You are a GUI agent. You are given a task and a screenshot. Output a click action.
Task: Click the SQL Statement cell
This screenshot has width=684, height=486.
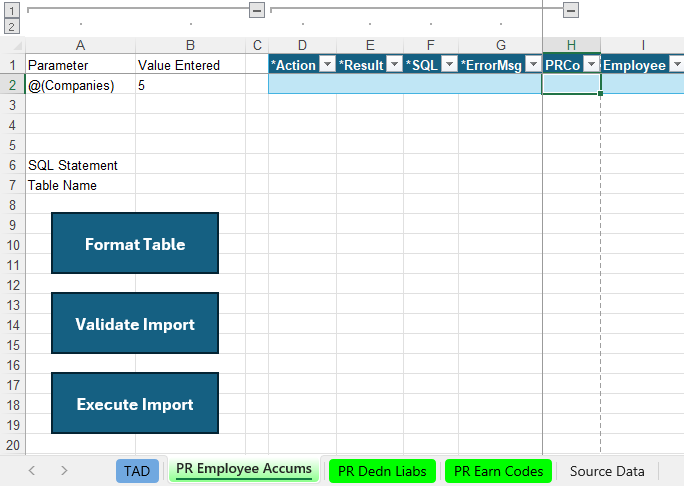pos(80,165)
